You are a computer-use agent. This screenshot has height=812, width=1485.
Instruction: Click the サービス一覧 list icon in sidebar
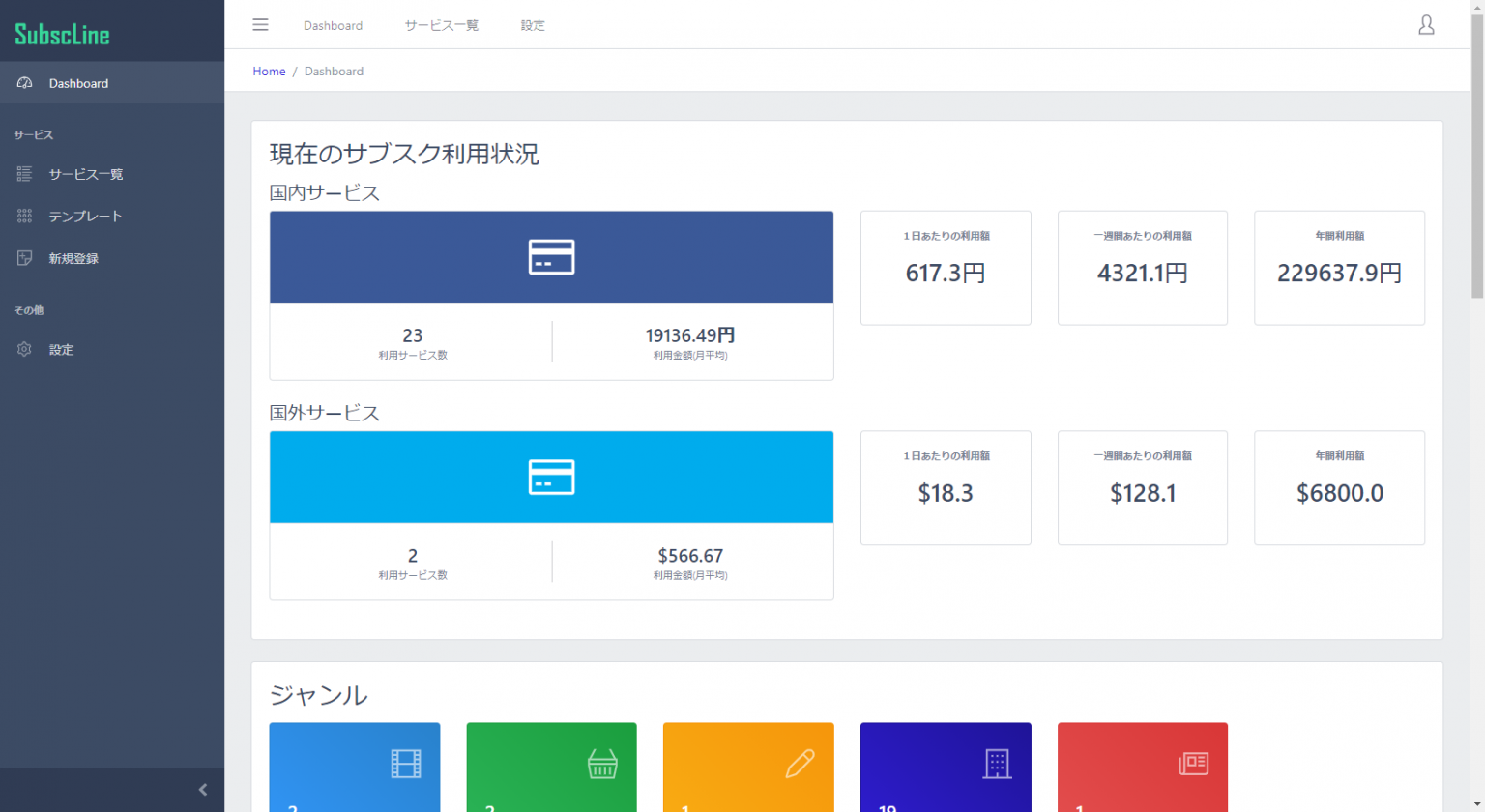pos(25,174)
